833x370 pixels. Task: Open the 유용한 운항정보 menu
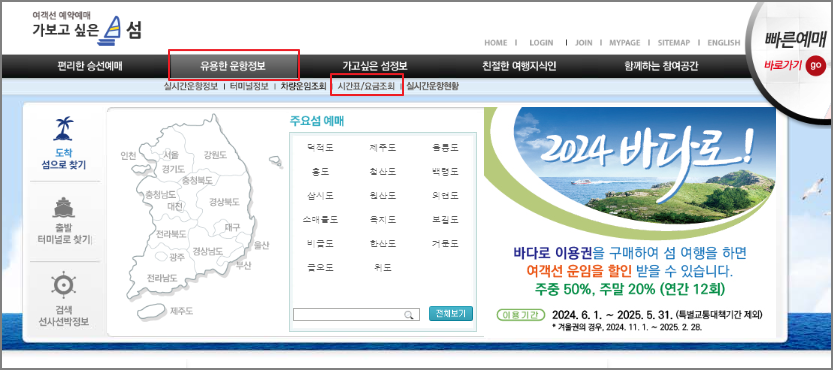tap(233, 66)
